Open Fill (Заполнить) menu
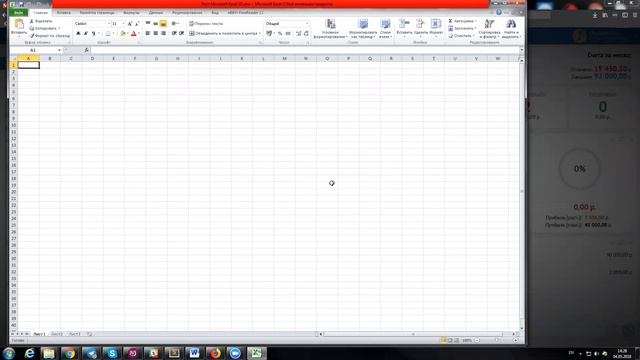 (462, 28)
